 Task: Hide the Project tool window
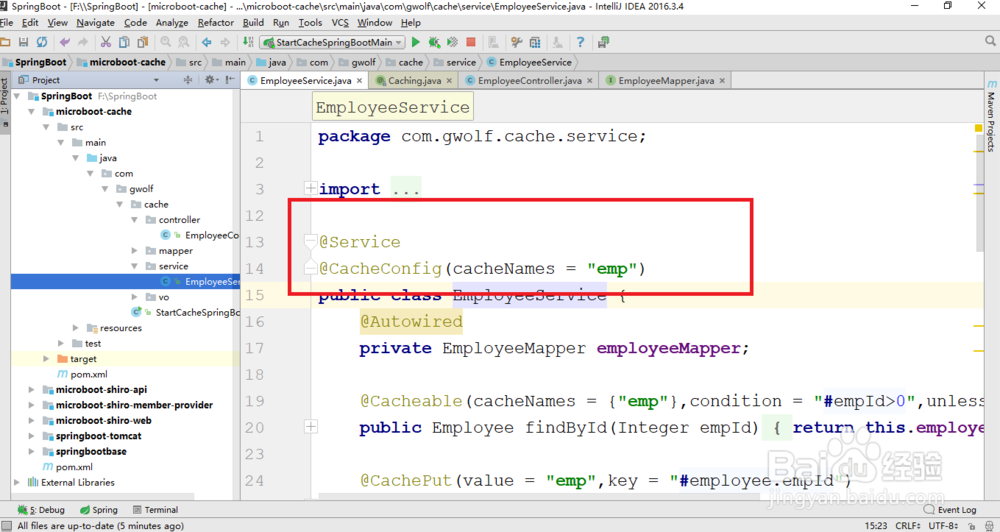(x=230, y=80)
